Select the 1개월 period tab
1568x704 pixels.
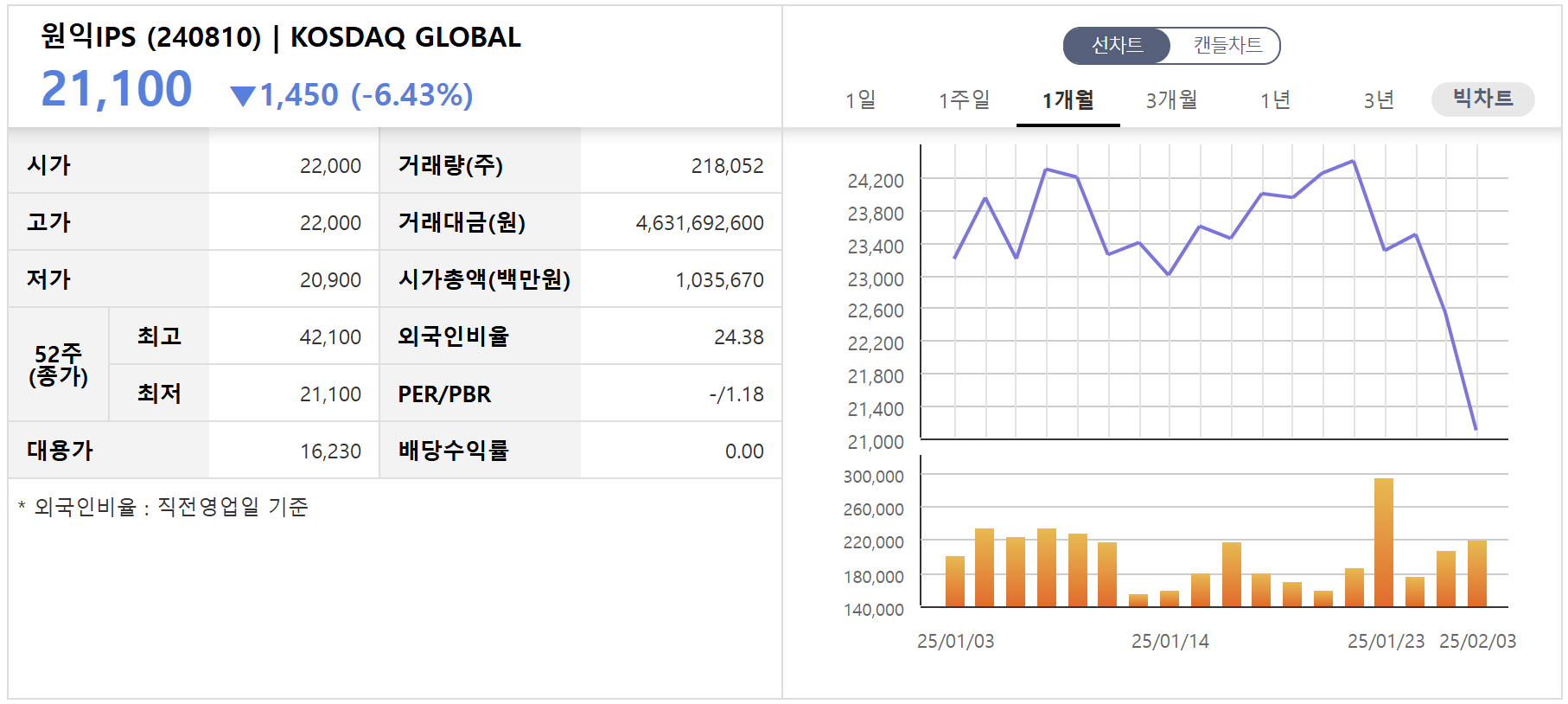coord(1068,100)
